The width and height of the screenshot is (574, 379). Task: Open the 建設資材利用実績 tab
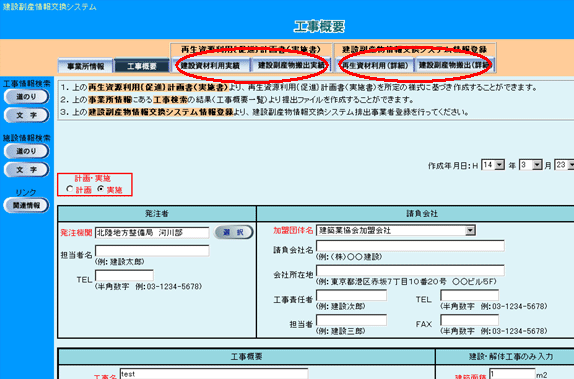(210, 66)
